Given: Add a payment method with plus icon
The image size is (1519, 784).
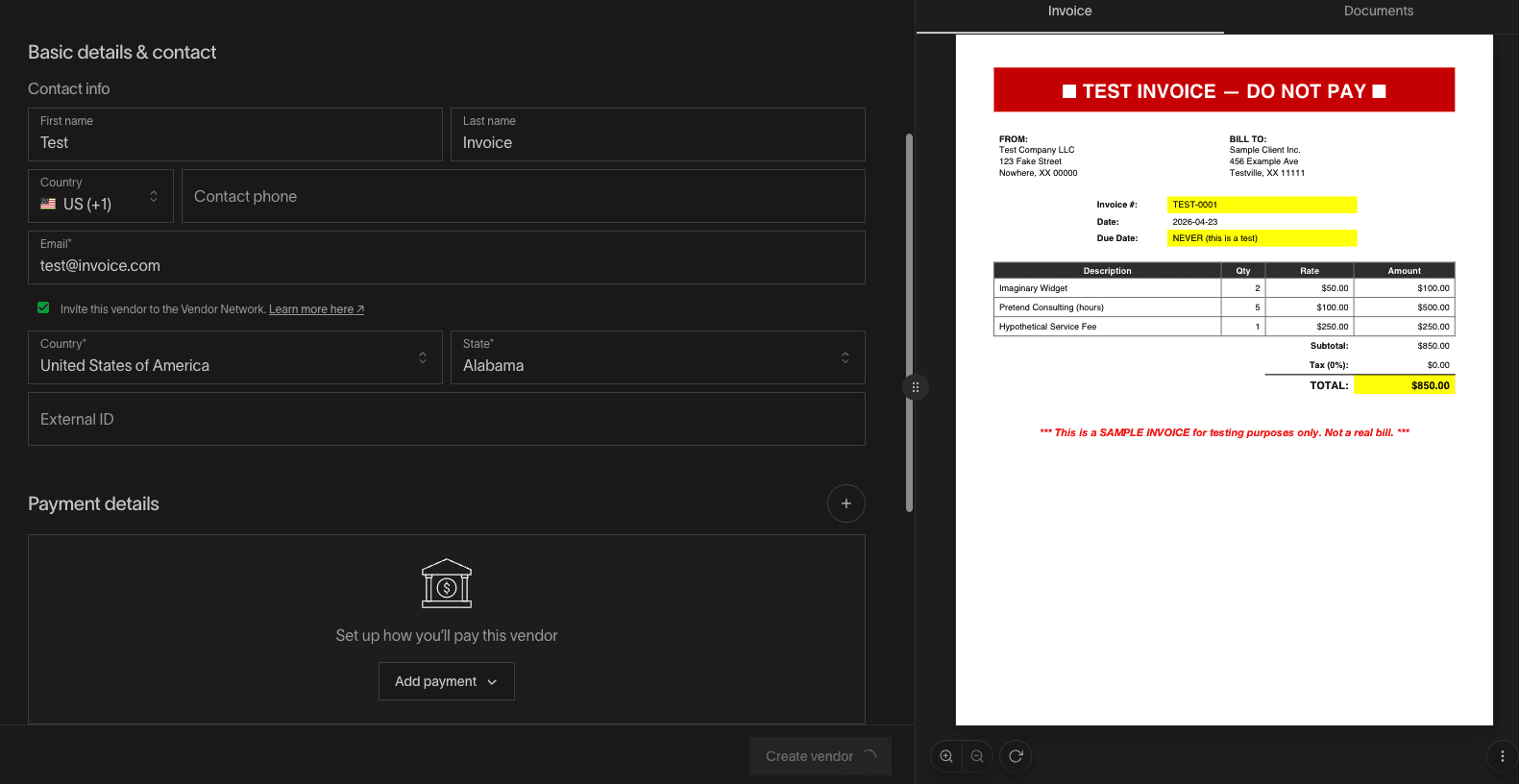Looking at the screenshot, I should 846,503.
